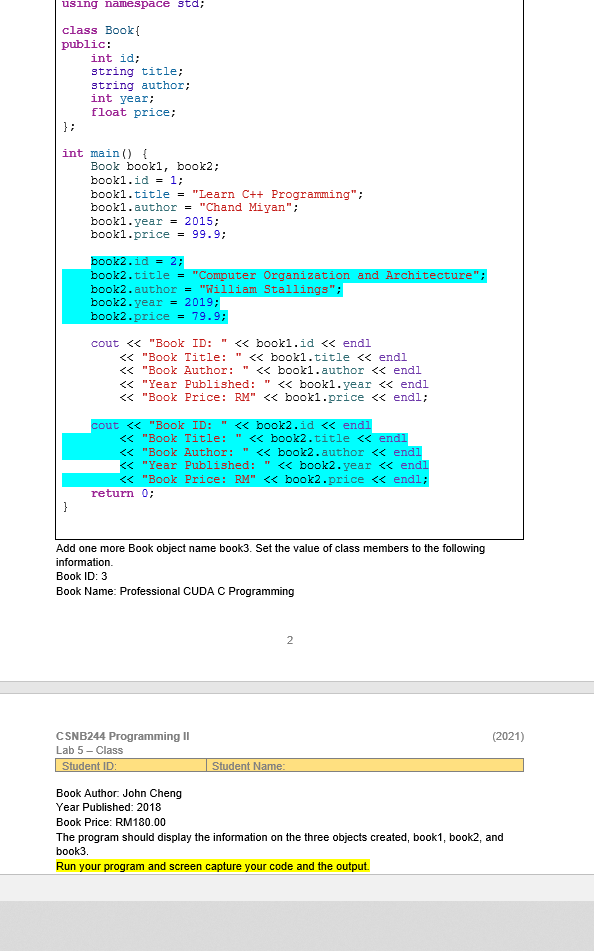The image size is (594, 951).
Task: Click the line printing book1.author
Action: [x=270, y=370]
